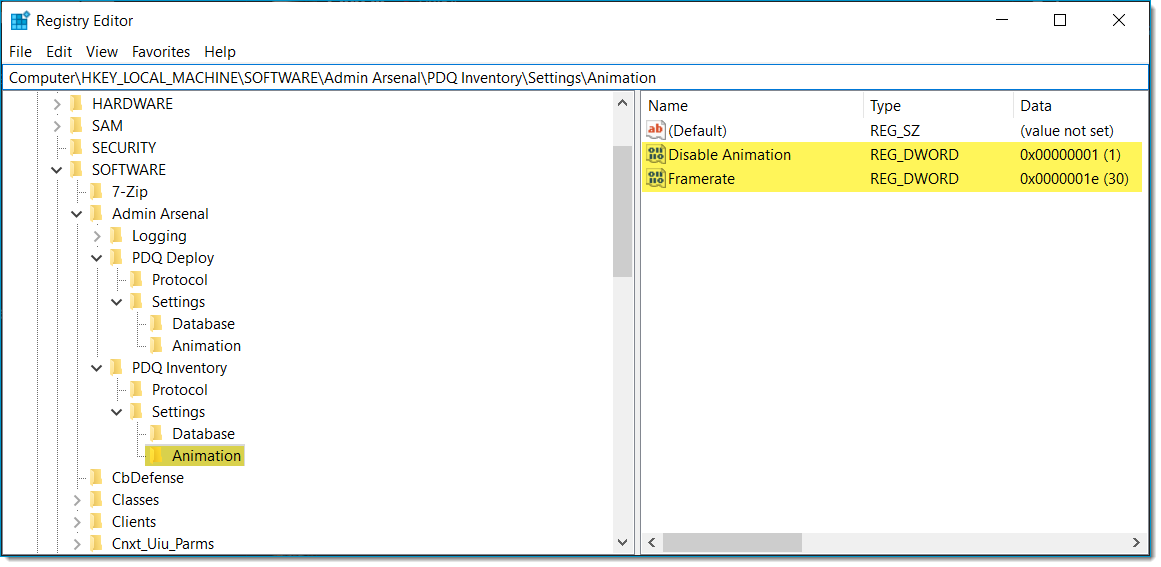Open the Help menu

[x=220, y=52]
